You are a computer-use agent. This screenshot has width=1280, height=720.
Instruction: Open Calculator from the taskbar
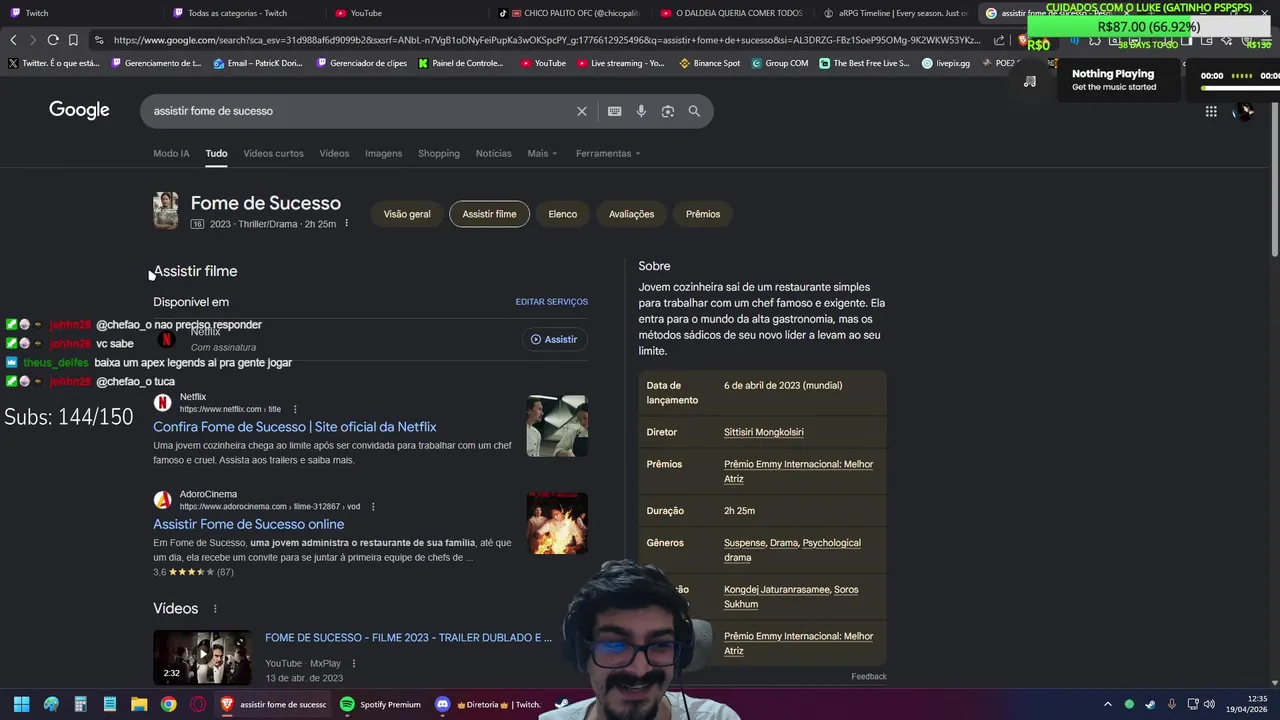click(80, 704)
